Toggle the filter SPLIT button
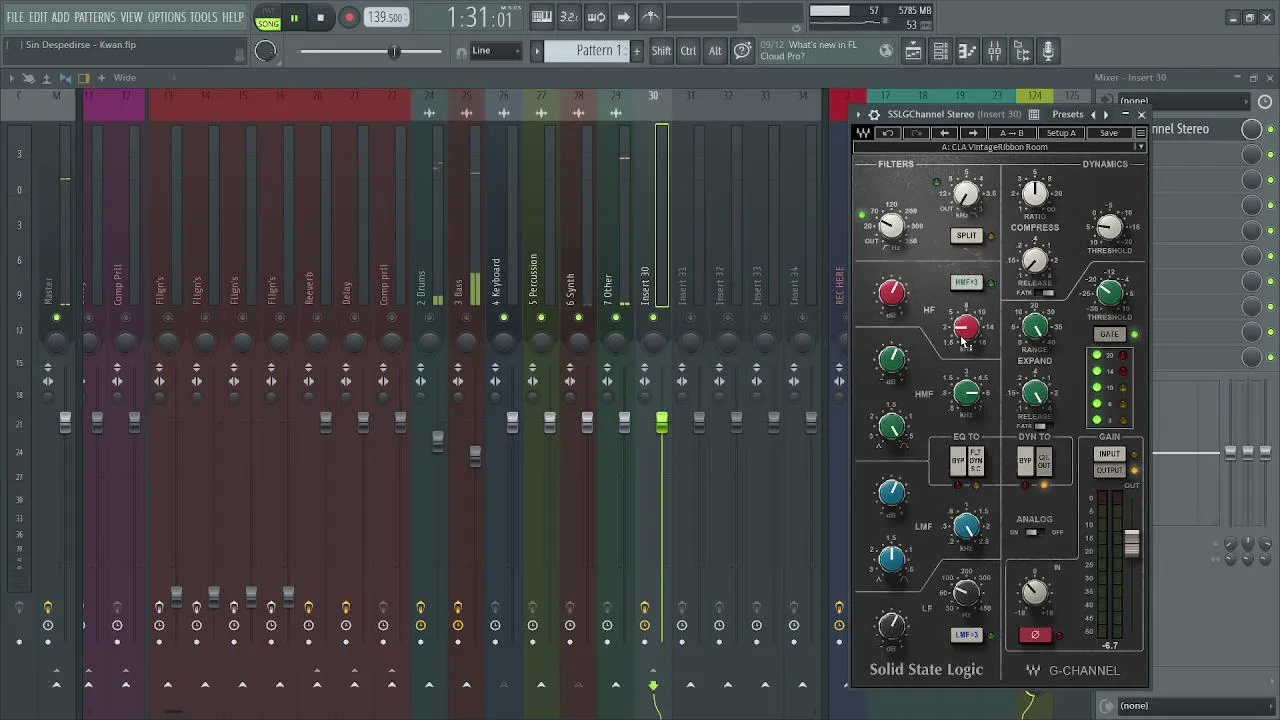Screen dimensions: 1280x720 pos(966,236)
